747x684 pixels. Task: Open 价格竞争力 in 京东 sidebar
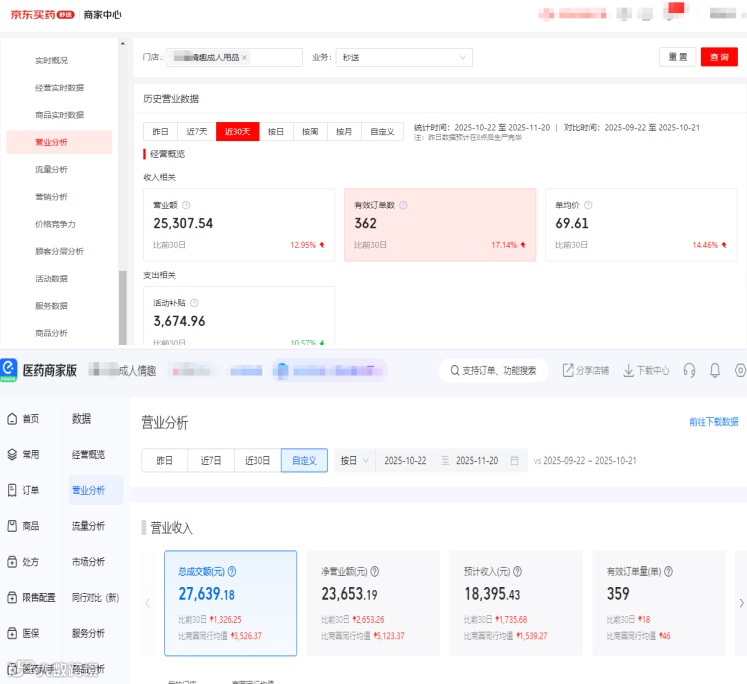pos(55,224)
